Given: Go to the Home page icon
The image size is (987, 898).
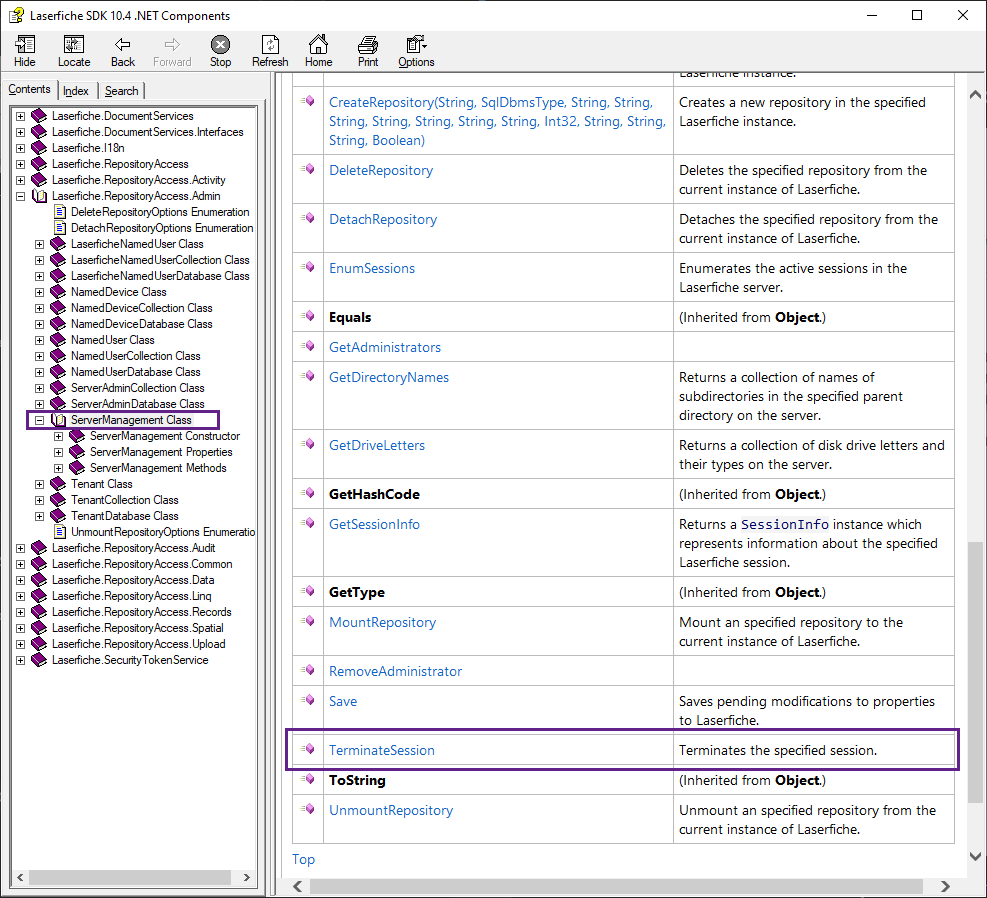Looking at the screenshot, I should [x=319, y=45].
